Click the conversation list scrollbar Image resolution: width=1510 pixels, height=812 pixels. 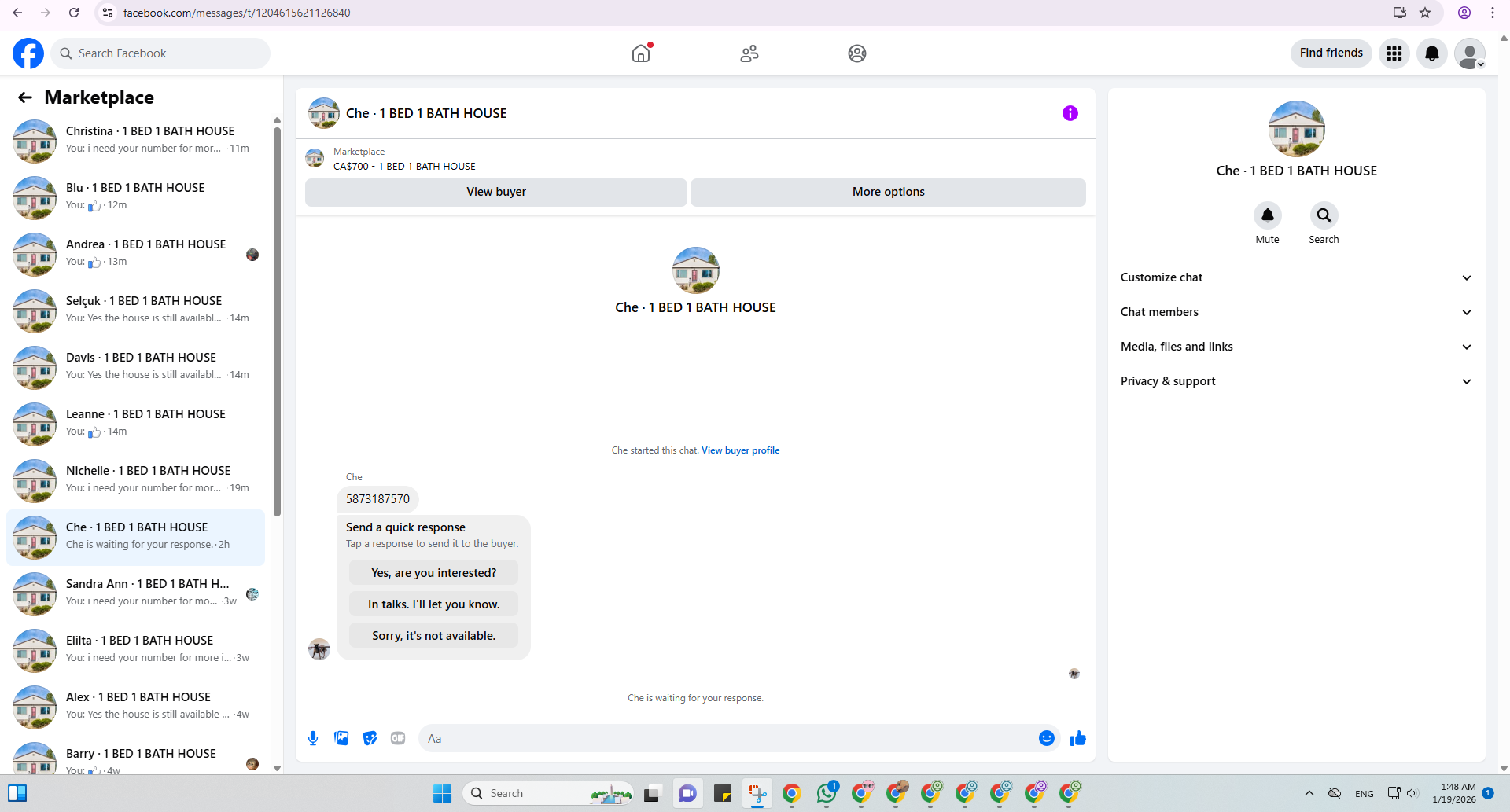tap(277, 322)
